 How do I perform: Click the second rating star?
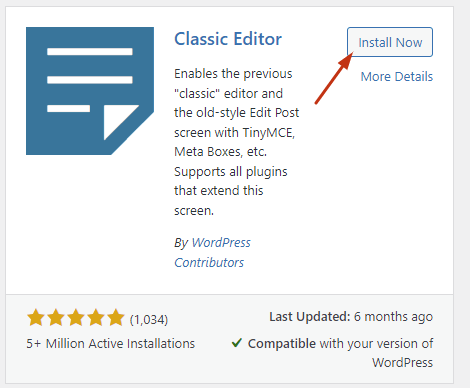click(x=56, y=317)
